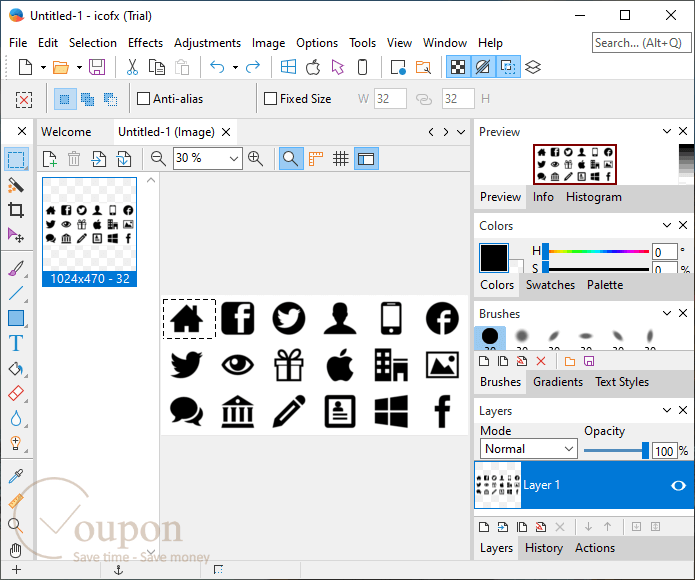The image size is (695, 580).
Task: Switch to the Histogram tab
Action: point(593,197)
